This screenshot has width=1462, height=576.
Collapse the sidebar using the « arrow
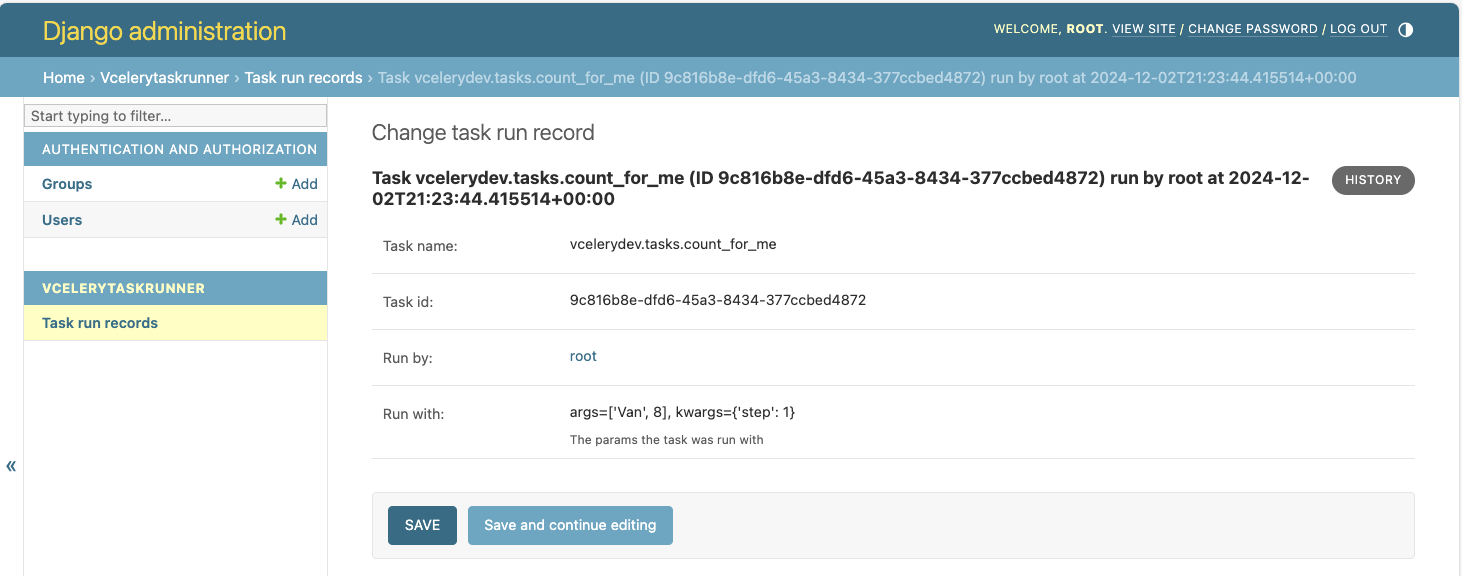pyautogui.click(x=10, y=465)
